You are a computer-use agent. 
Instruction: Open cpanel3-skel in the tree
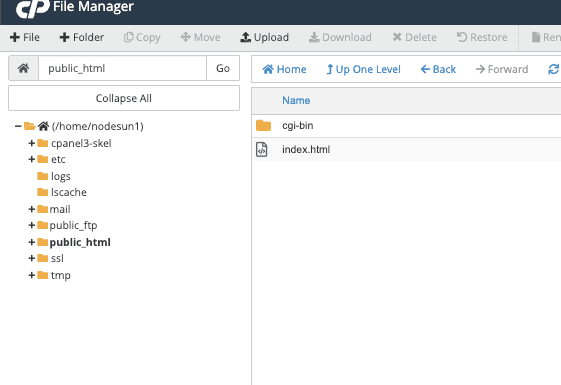(81, 143)
